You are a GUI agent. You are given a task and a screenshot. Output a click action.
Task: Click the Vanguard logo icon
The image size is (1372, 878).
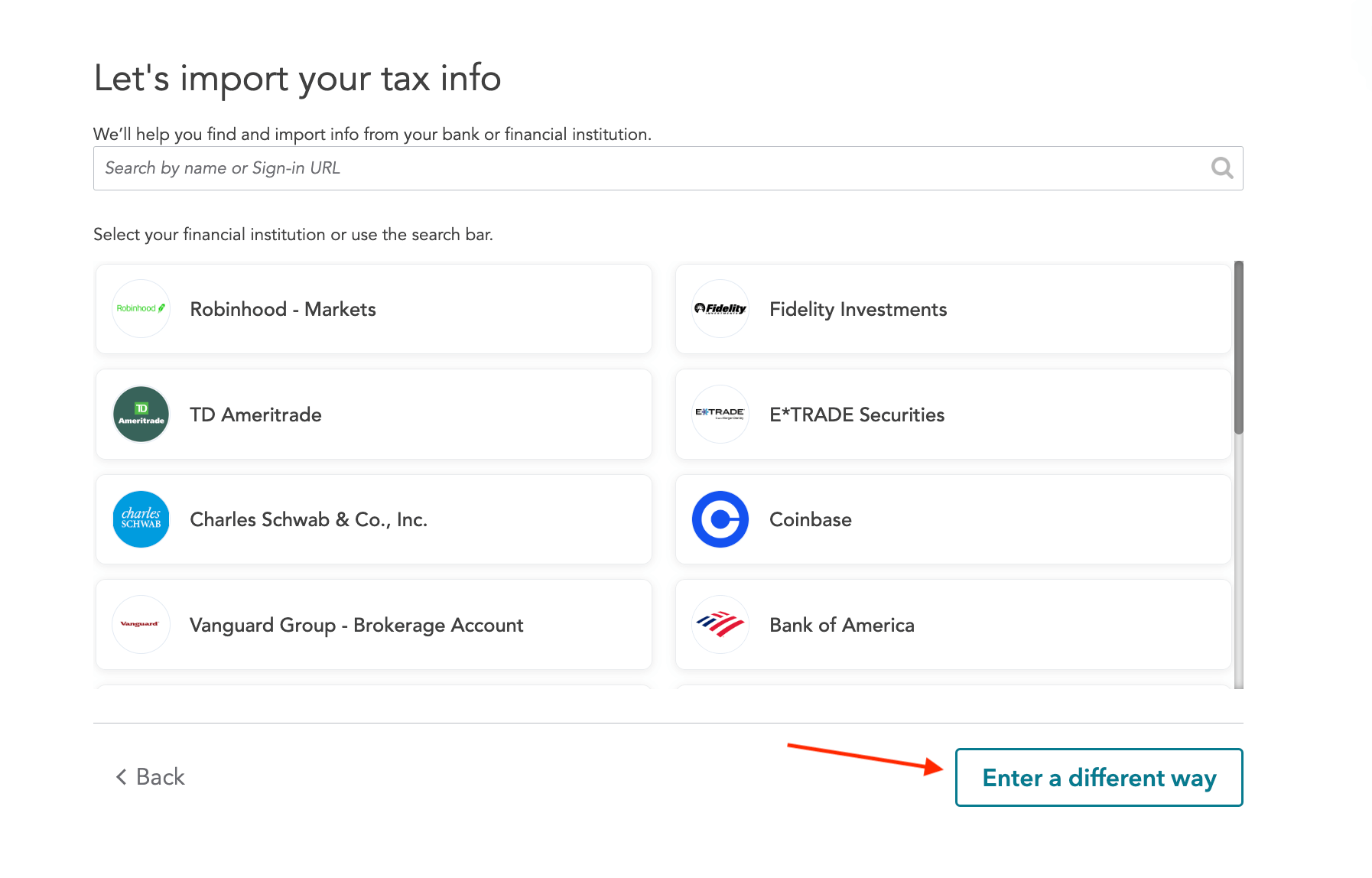click(x=141, y=625)
